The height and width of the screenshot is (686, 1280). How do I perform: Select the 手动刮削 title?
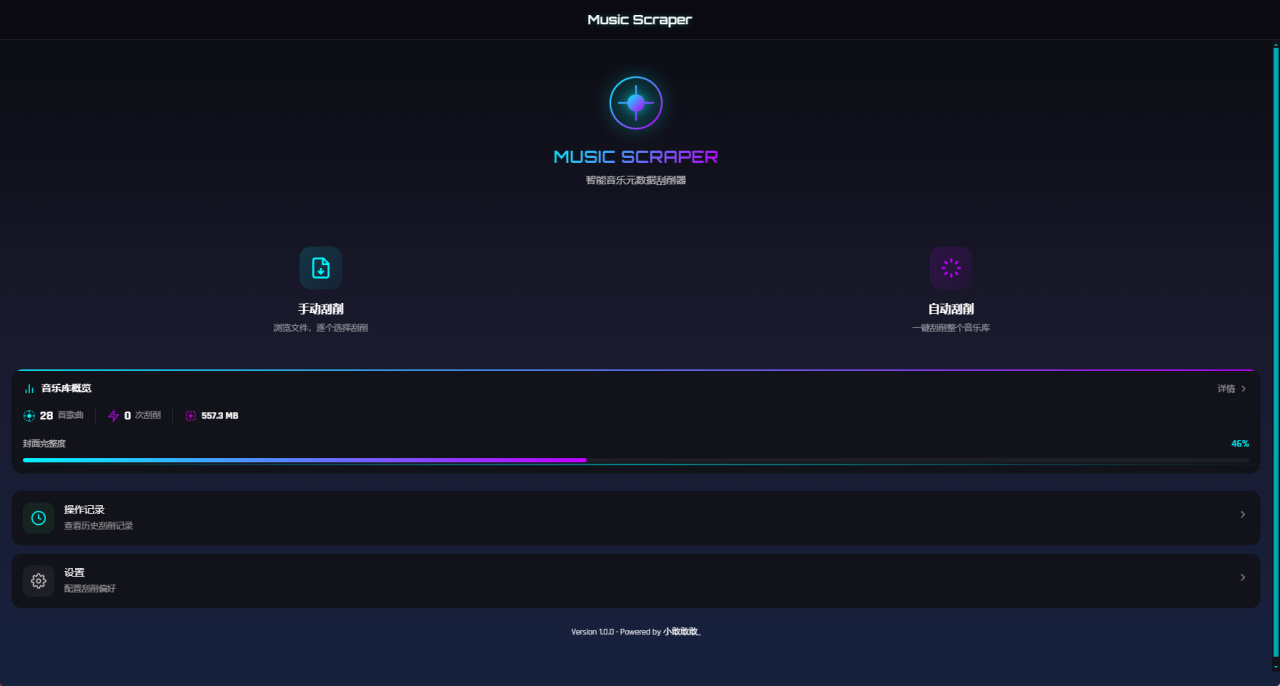coord(321,309)
